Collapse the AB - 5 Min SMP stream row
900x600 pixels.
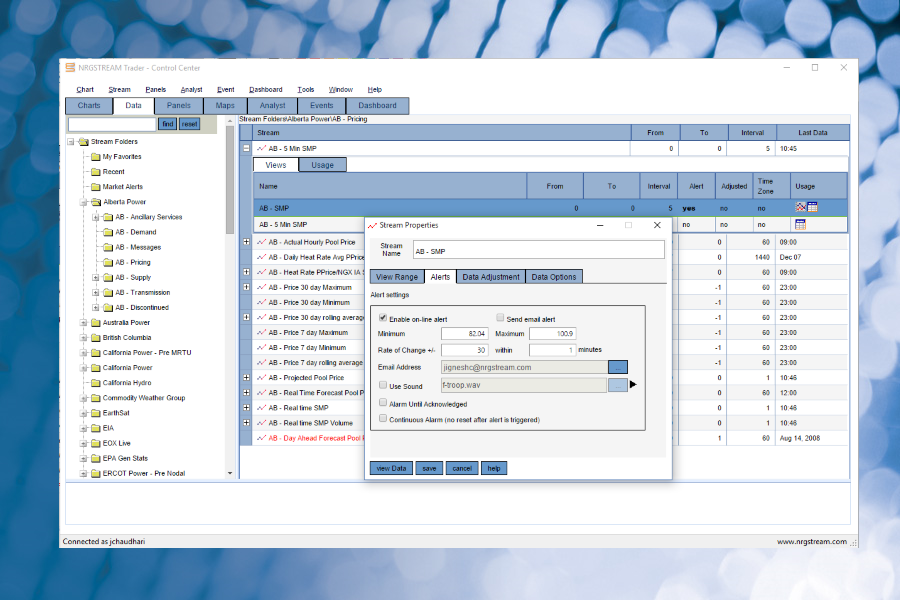pyautogui.click(x=246, y=148)
